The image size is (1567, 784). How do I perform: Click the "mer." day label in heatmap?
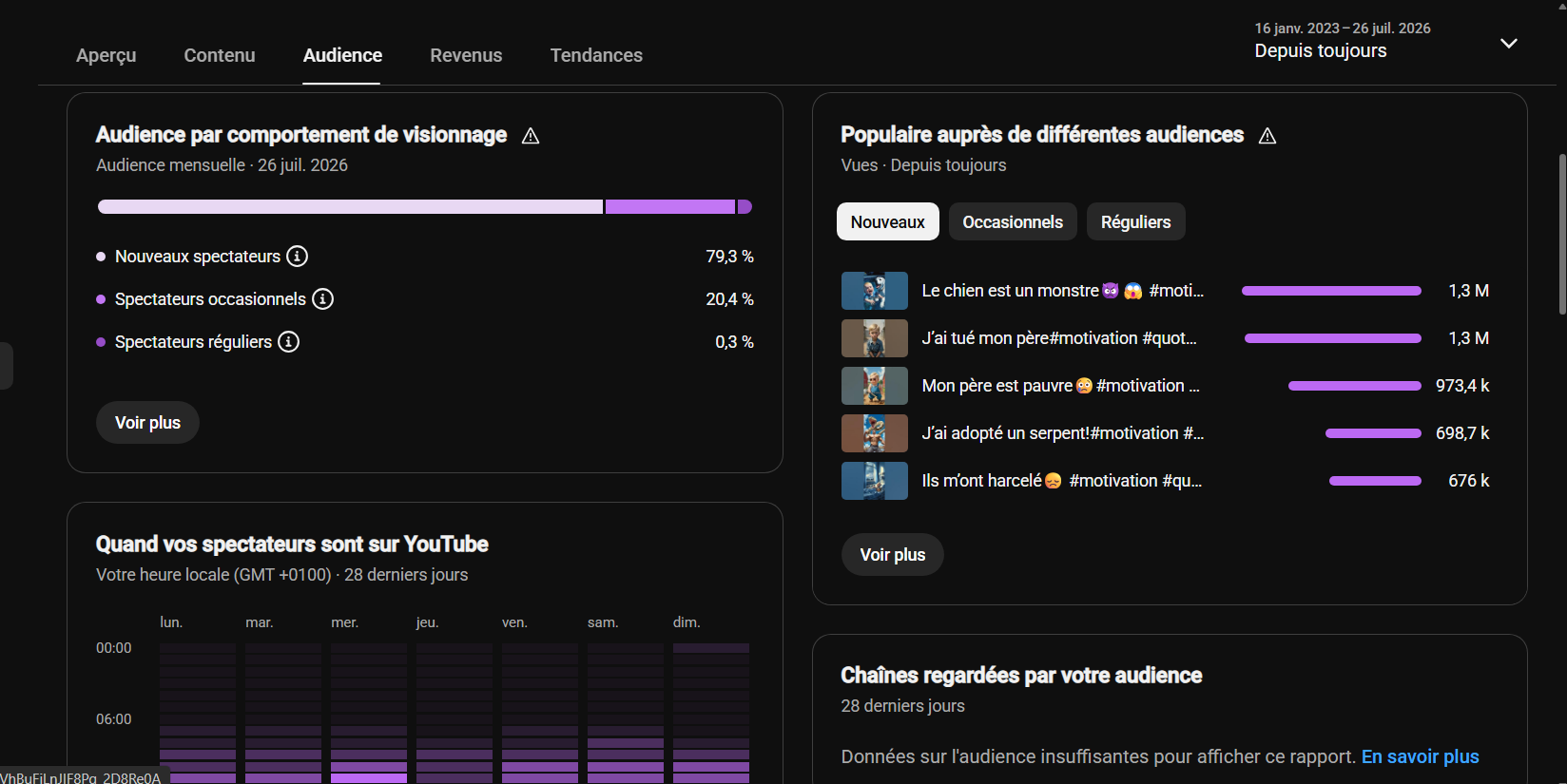coord(345,622)
